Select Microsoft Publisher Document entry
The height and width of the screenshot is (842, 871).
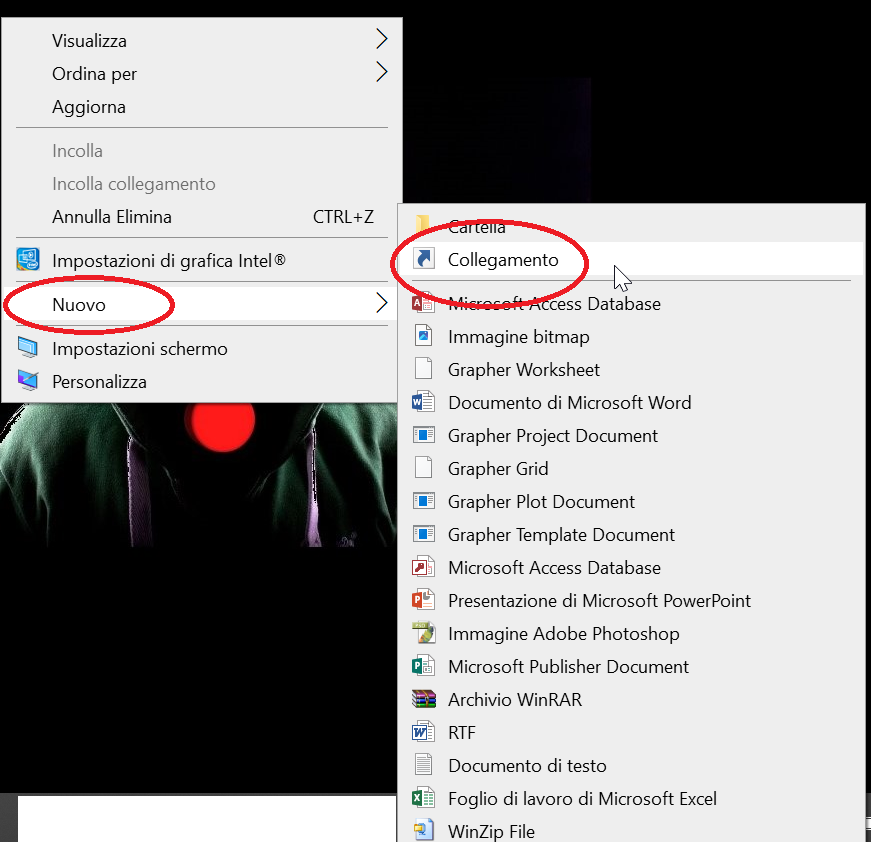click(632, 666)
